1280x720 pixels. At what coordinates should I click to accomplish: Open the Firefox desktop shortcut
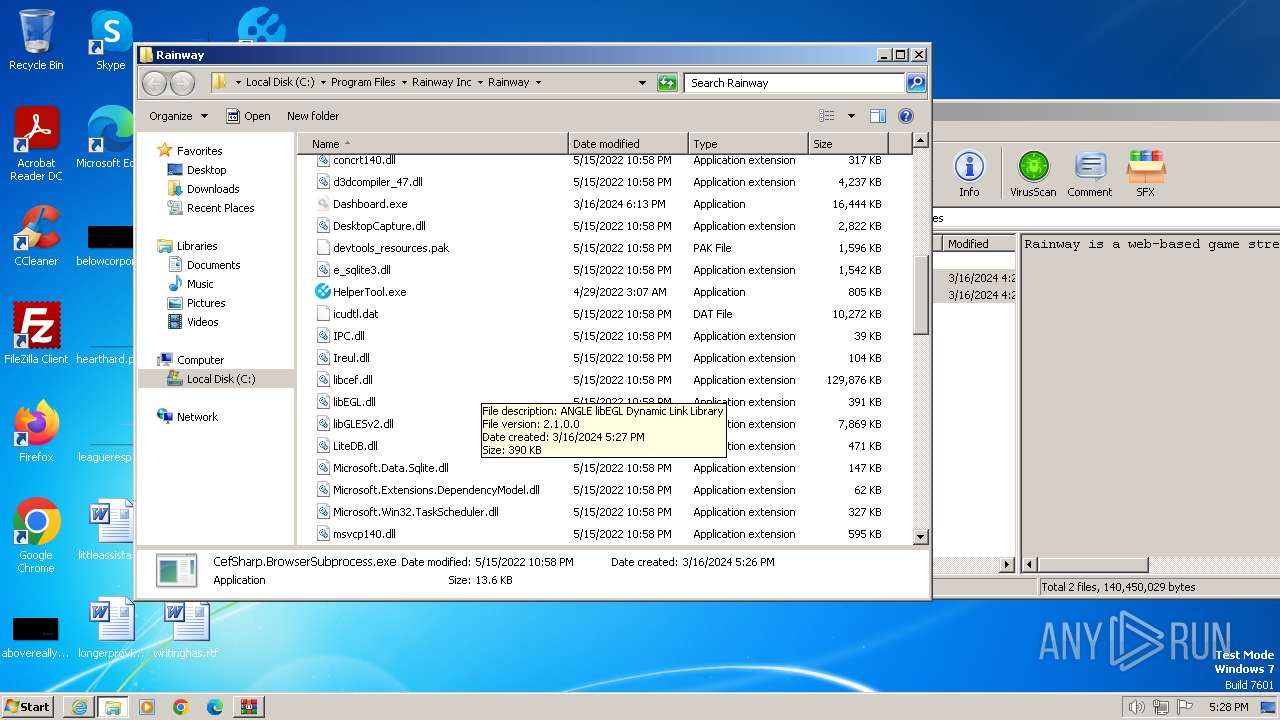[x=36, y=432]
